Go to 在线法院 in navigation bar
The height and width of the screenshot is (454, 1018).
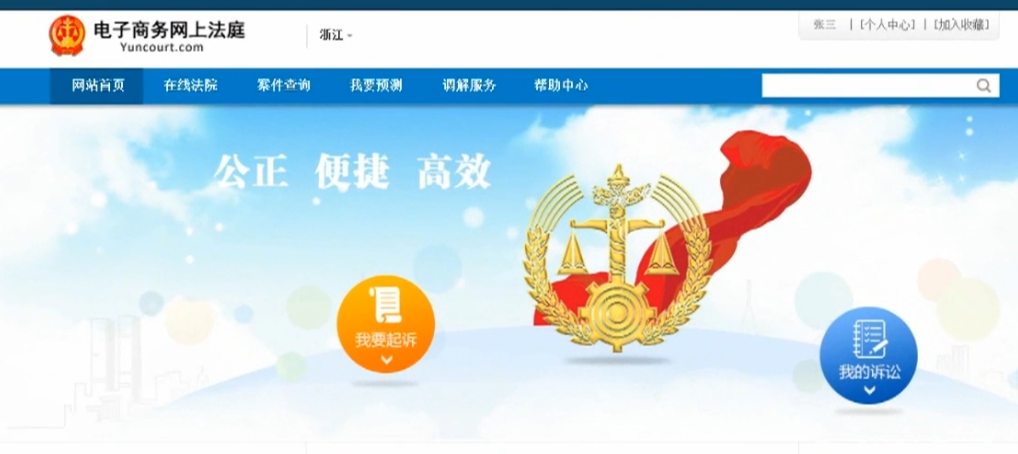click(x=190, y=86)
